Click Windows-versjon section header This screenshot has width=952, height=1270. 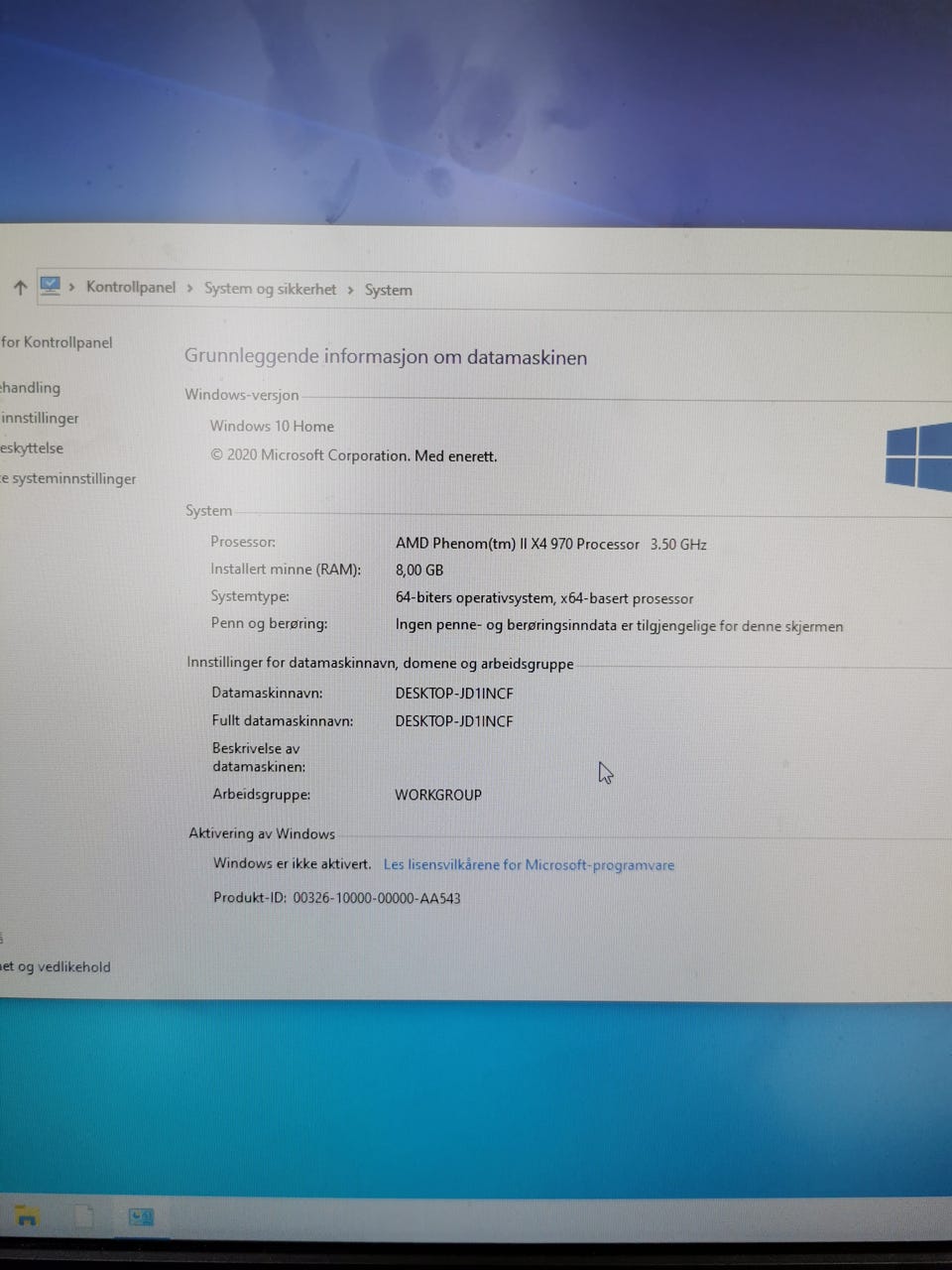click(241, 395)
